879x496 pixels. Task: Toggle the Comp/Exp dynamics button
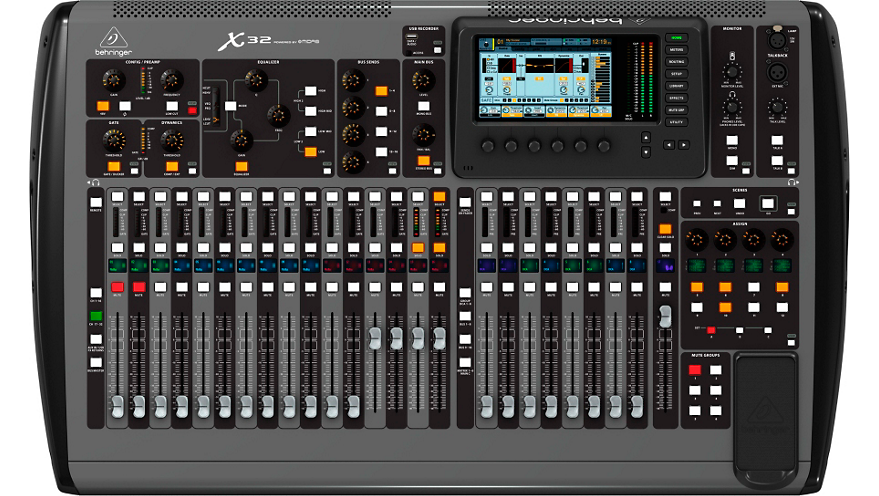[x=172, y=166]
